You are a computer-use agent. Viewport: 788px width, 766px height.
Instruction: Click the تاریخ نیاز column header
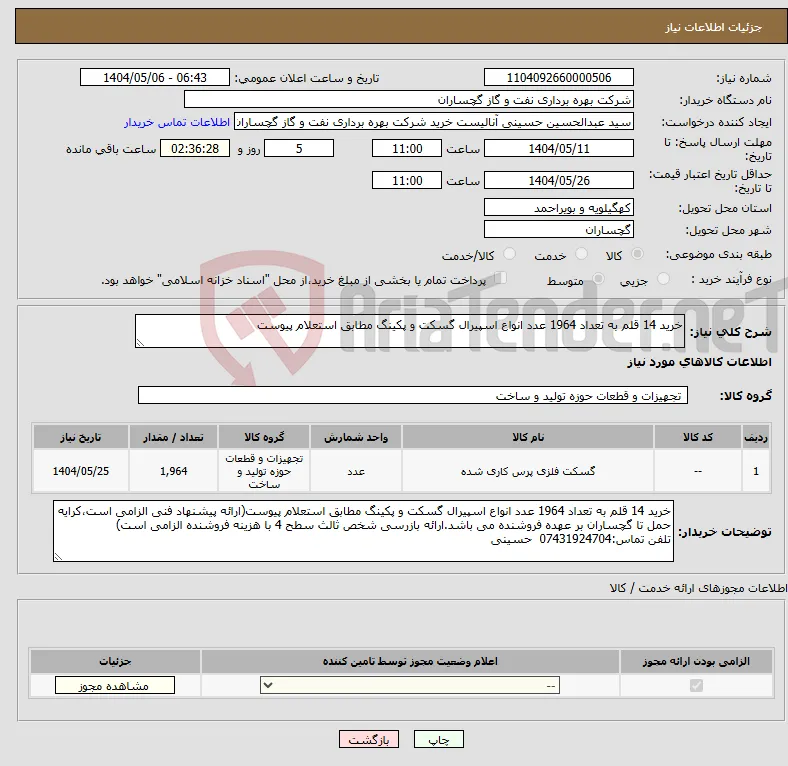coord(81,437)
